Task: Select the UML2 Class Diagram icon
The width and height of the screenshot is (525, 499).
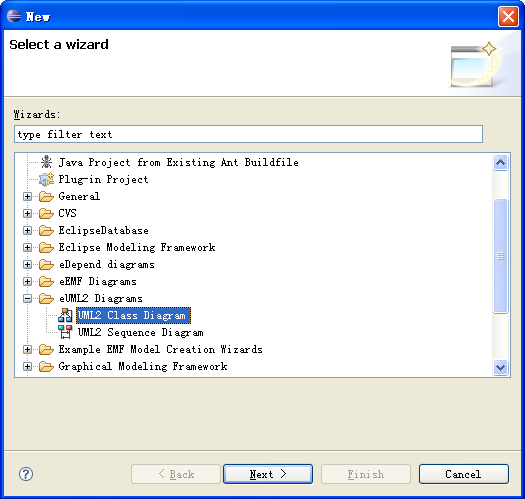Action: point(65,315)
